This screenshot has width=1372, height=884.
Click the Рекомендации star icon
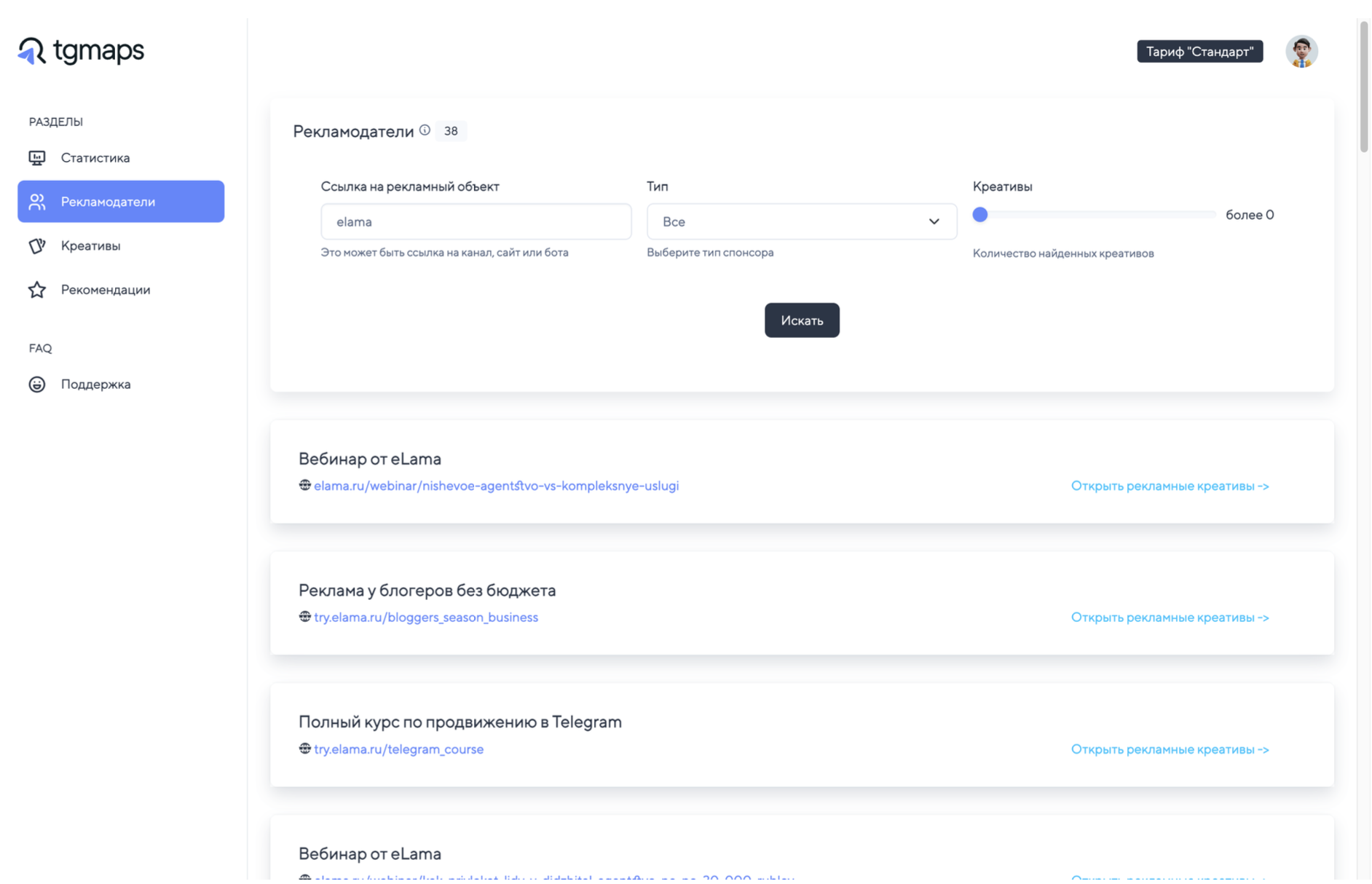(37, 290)
